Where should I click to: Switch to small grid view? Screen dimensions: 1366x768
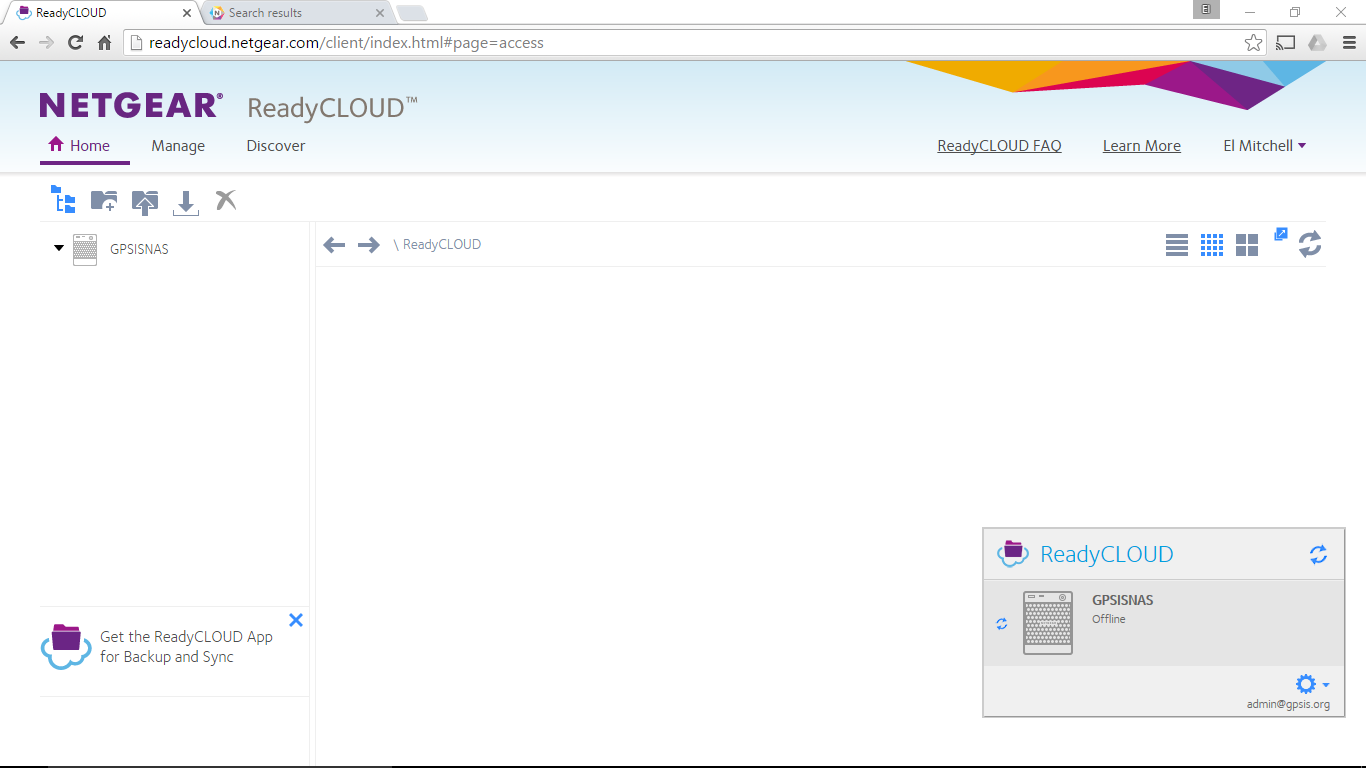point(1212,245)
